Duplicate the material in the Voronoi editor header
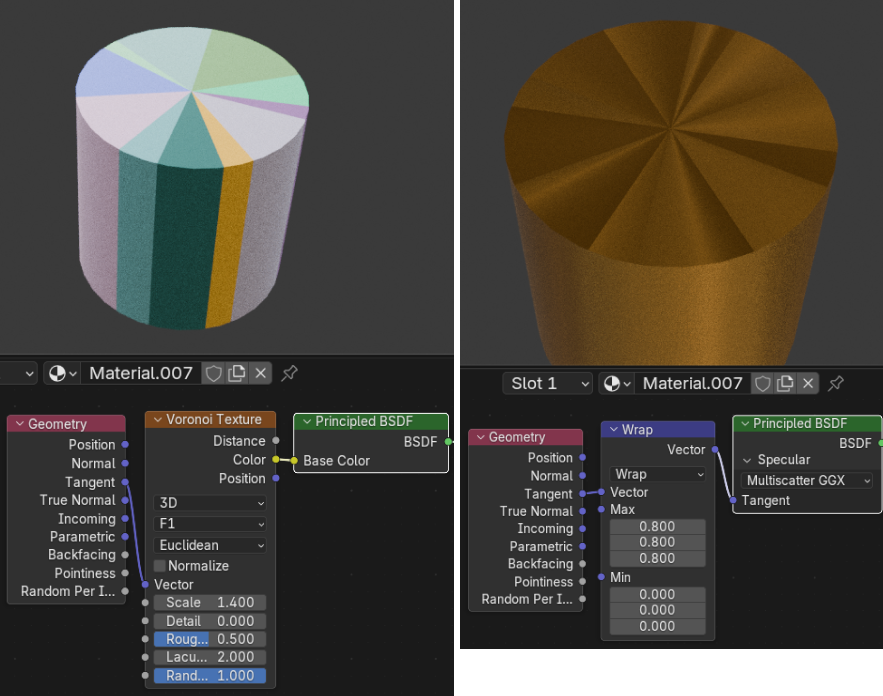Image resolution: width=883 pixels, height=696 pixels. 237,373
